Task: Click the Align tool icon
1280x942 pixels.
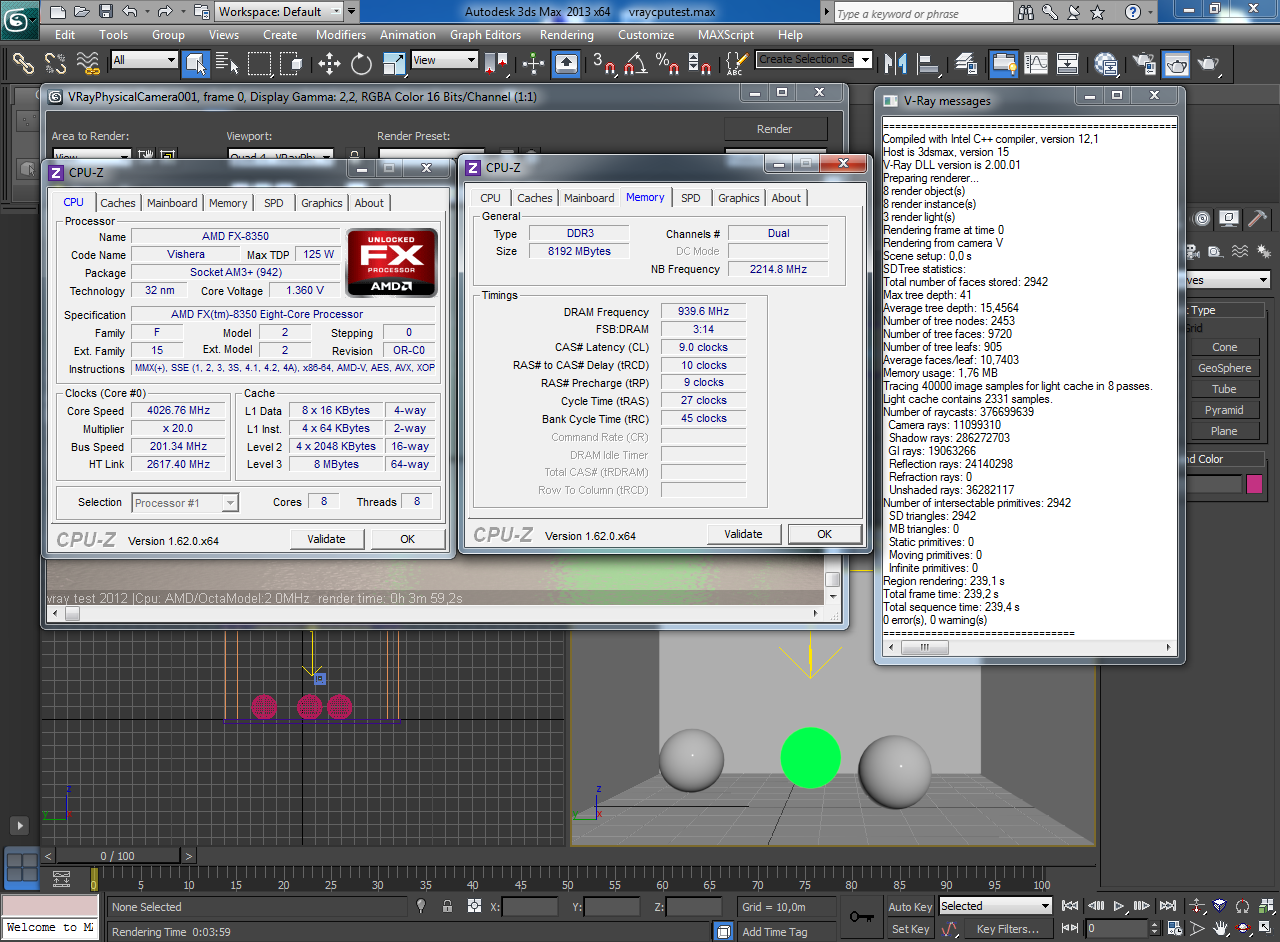Action: tap(929, 63)
